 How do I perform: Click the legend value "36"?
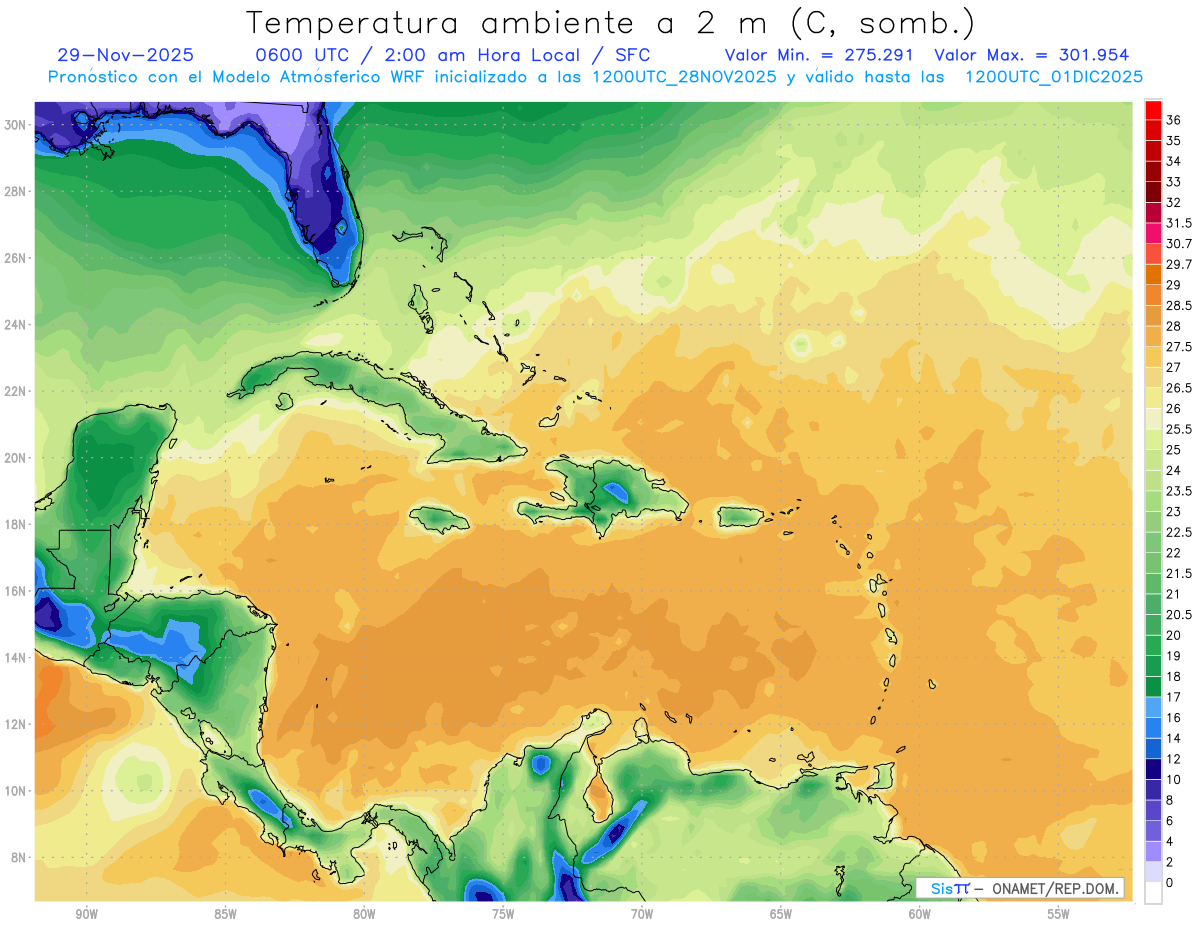tap(1174, 121)
